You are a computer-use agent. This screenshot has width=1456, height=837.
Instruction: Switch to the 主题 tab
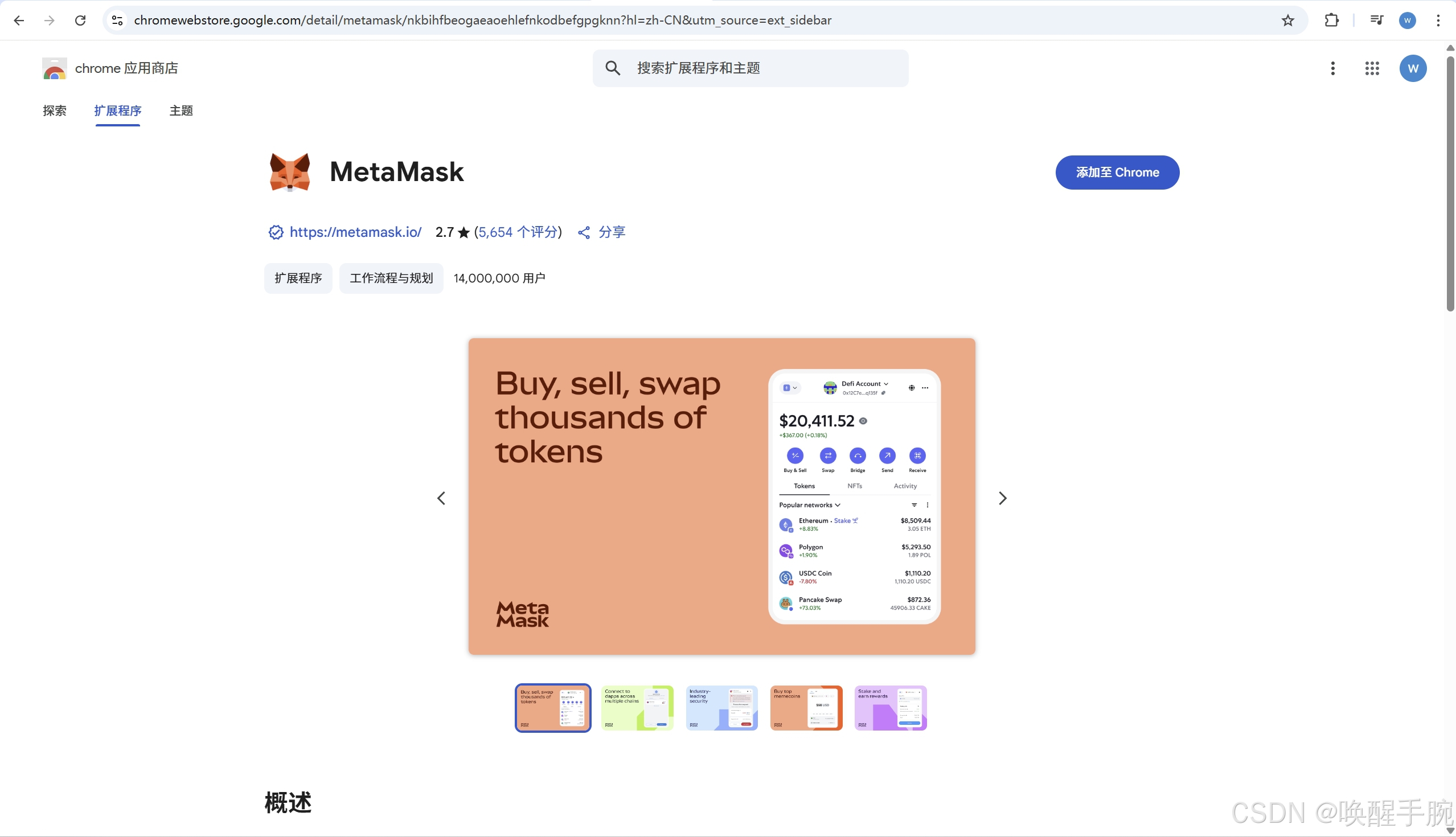181,110
